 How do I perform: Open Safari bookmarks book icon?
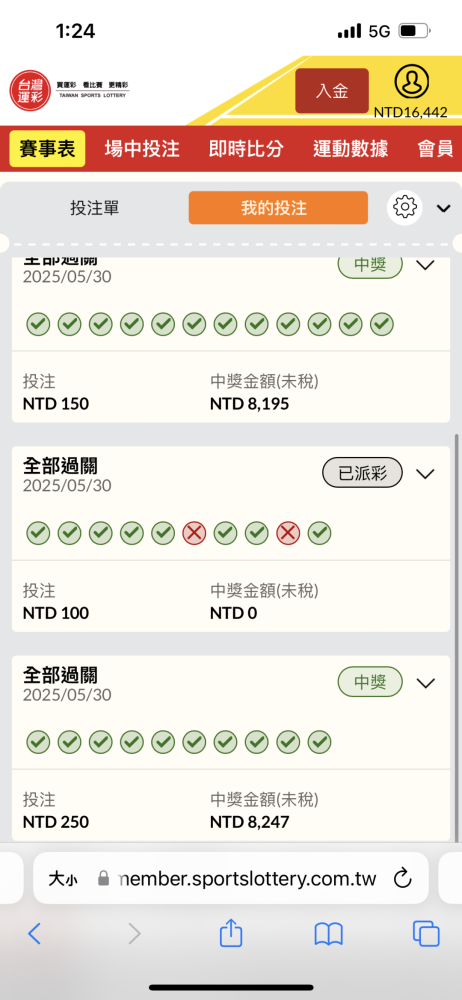[x=329, y=934]
